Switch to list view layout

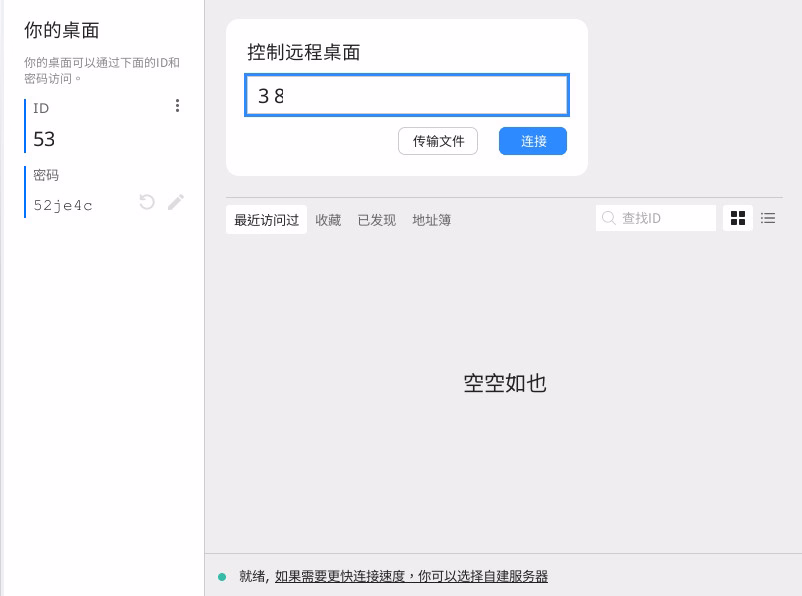pyautogui.click(x=768, y=218)
